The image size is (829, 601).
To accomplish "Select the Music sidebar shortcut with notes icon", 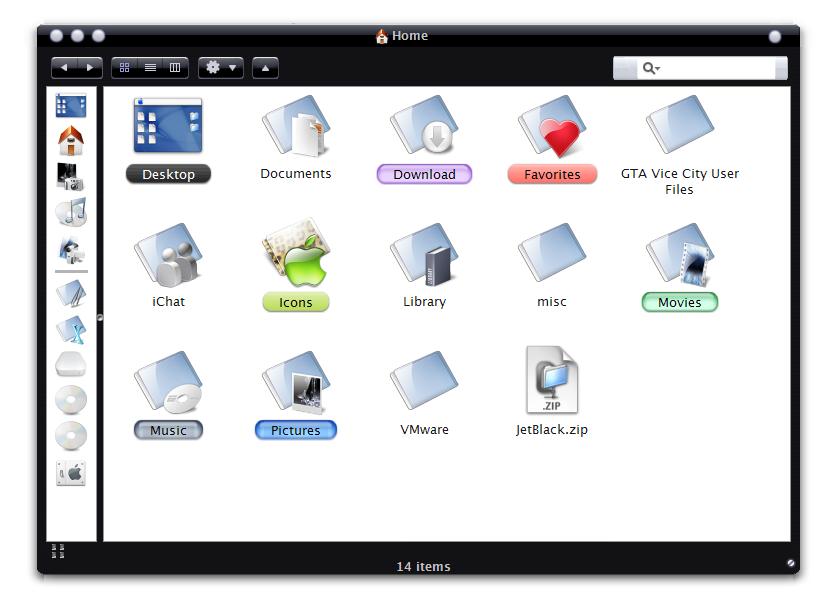I will (71, 212).
